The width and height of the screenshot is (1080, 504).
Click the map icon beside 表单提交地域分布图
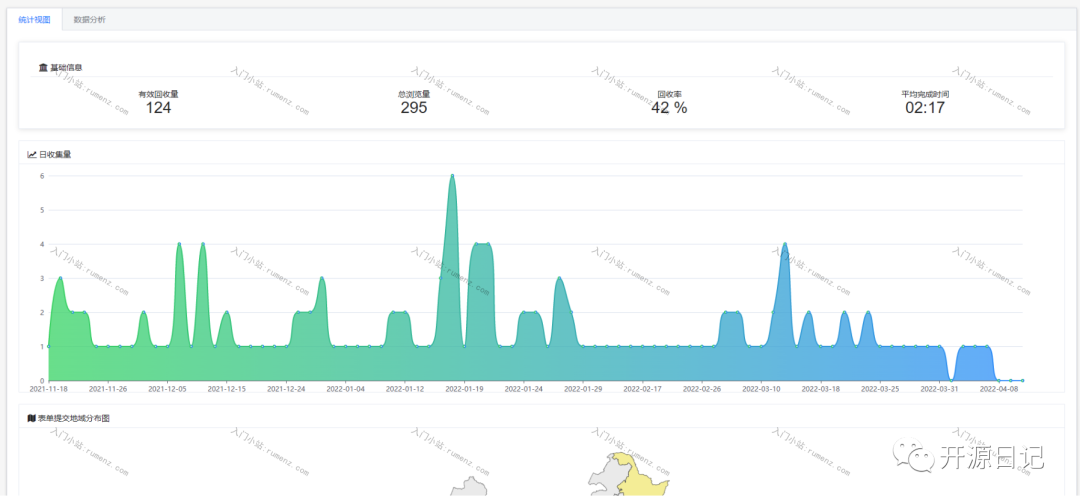coord(32,417)
